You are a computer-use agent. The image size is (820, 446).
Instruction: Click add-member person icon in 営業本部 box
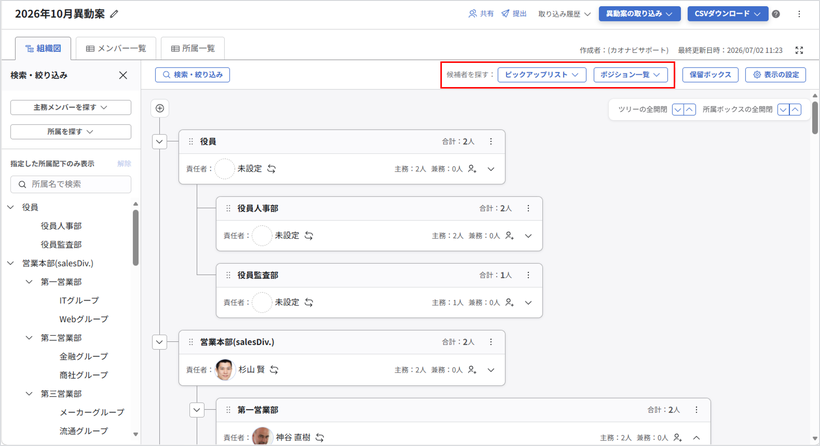pos(472,370)
